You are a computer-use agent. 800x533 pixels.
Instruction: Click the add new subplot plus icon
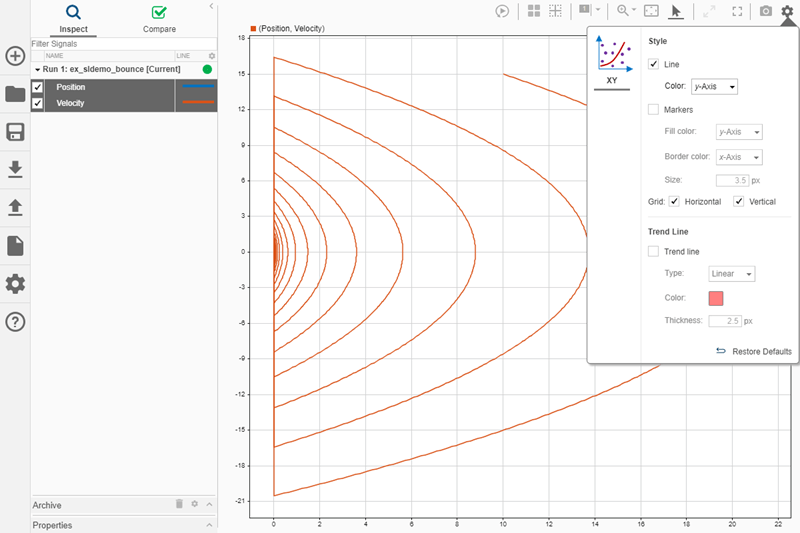pyautogui.click(x=15, y=56)
